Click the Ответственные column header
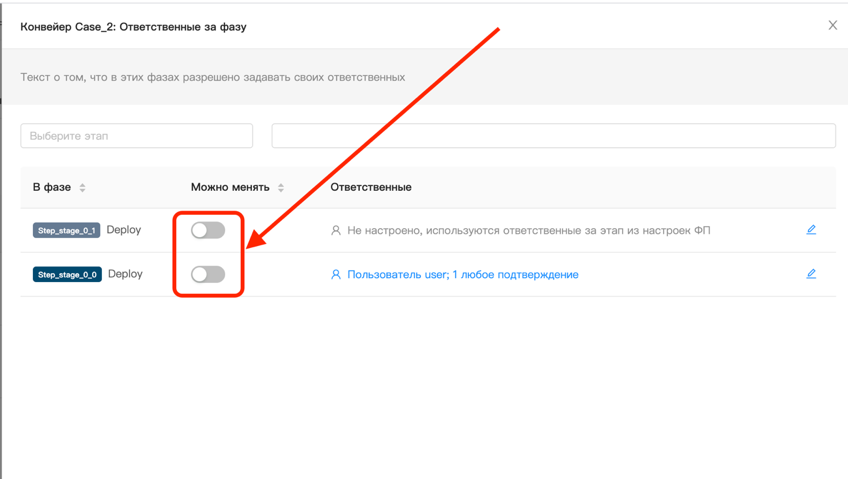Viewport: 848px width, 479px height. 371,187
